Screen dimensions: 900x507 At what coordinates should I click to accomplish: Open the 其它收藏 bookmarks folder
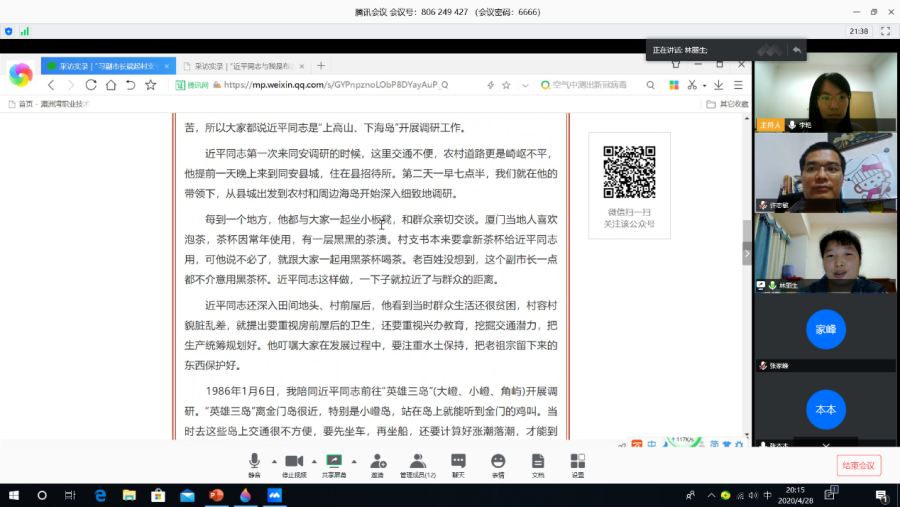[727, 103]
